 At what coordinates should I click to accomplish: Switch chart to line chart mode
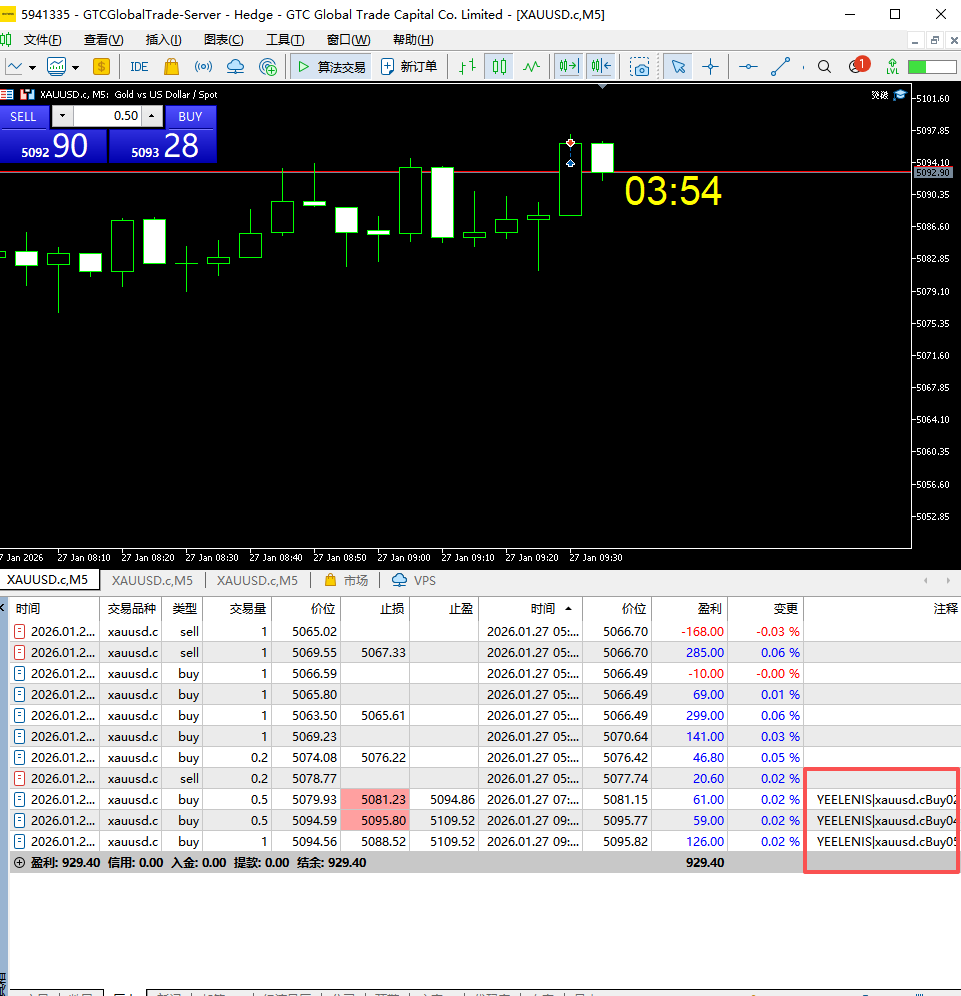click(x=531, y=67)
